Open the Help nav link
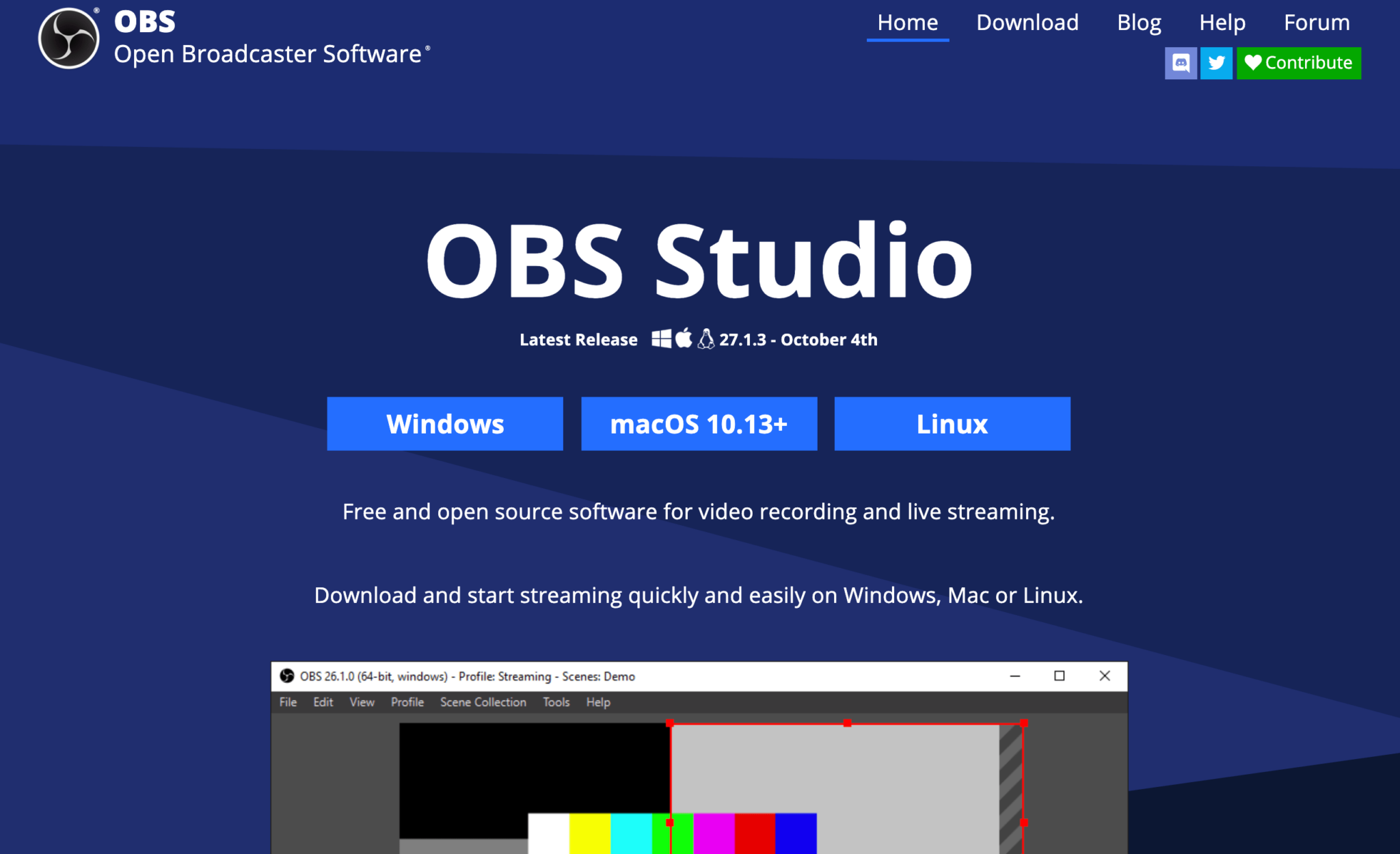 coord(1222,23)
